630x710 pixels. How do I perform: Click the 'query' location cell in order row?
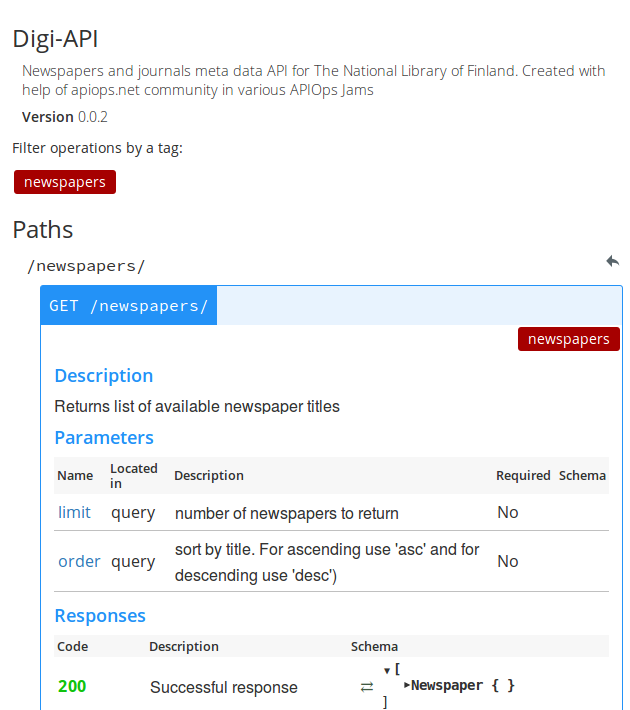coord(133,562)
